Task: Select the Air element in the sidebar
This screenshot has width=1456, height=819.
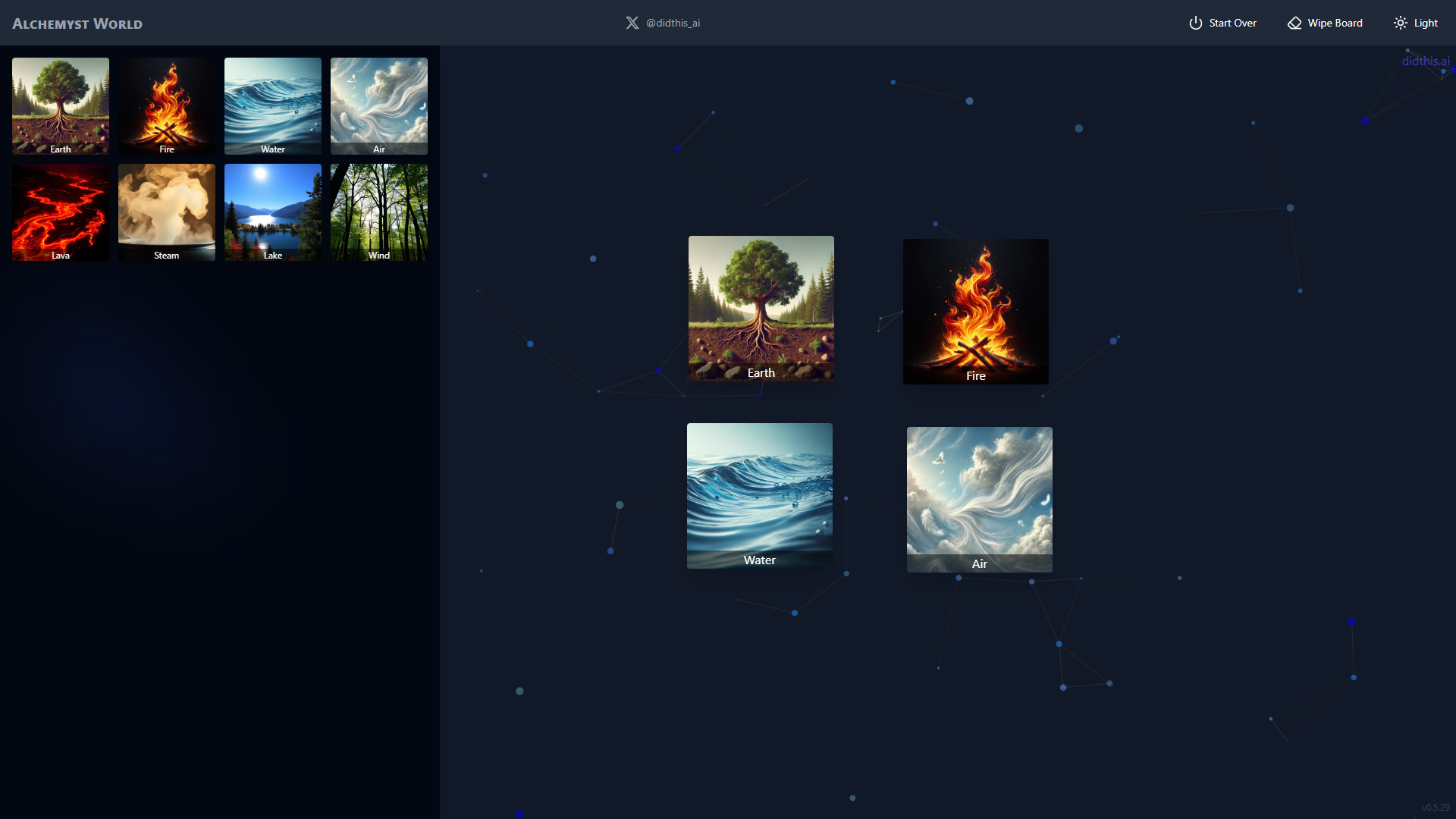Action: click(379, 106)
